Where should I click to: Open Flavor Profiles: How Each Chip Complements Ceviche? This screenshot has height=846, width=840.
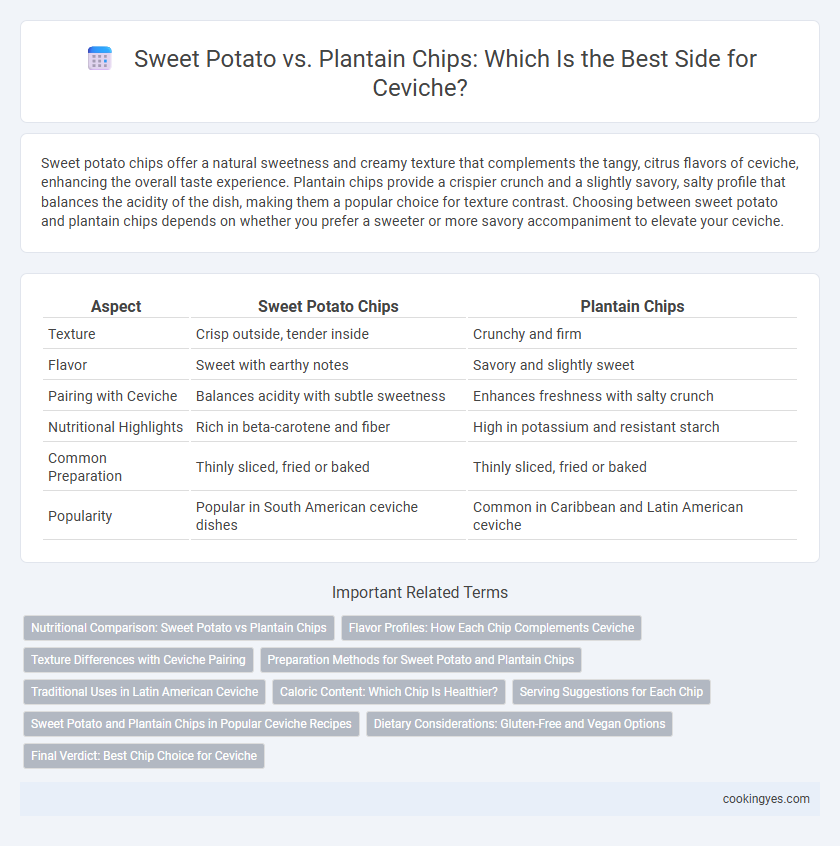click(x=491, y=628)
